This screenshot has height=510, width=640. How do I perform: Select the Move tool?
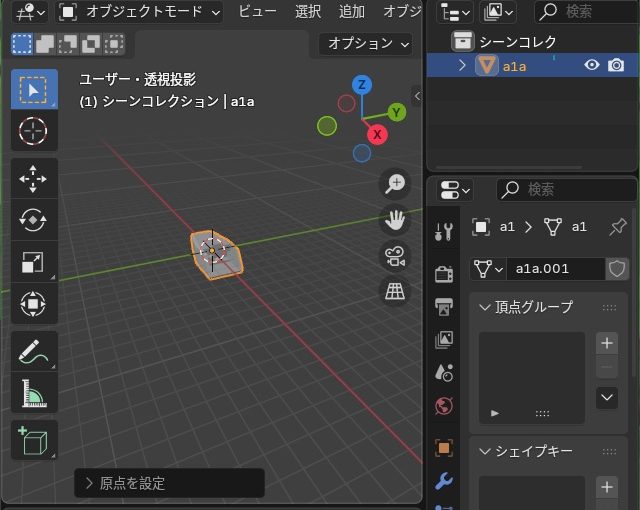click(34, 179)
